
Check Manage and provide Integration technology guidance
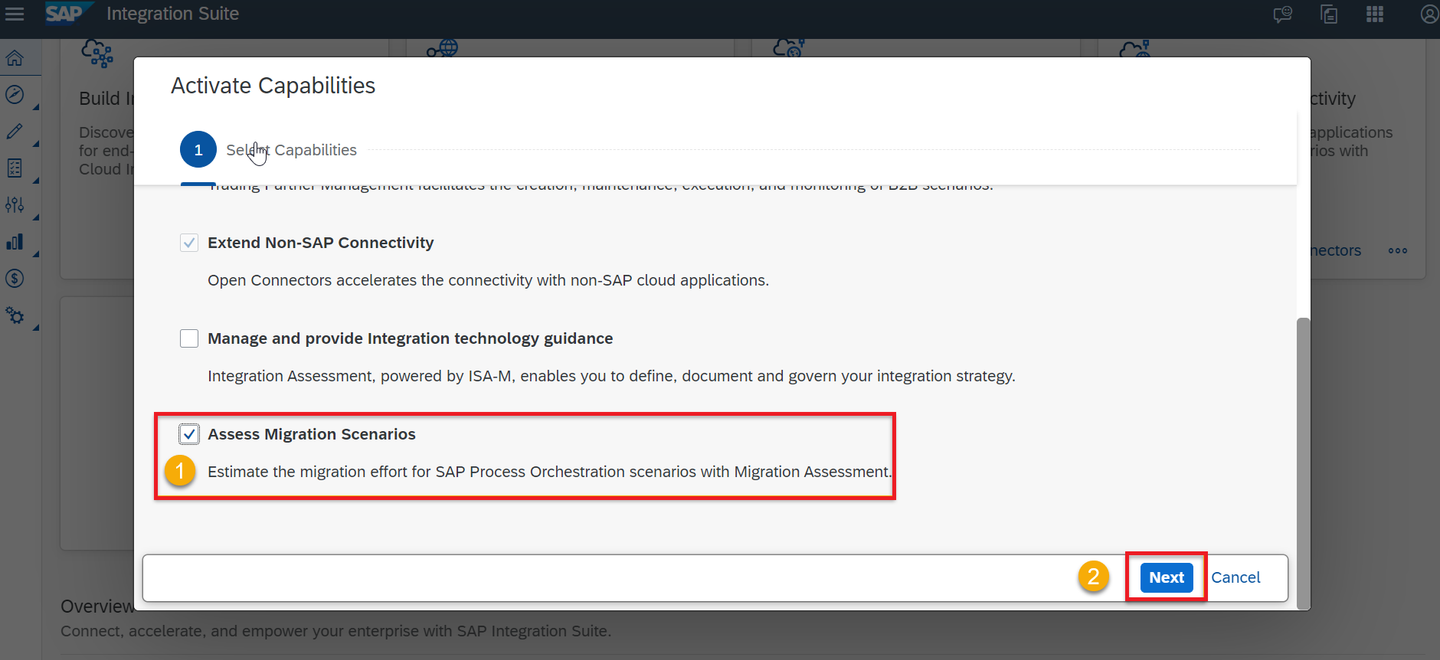click(189, 339)
